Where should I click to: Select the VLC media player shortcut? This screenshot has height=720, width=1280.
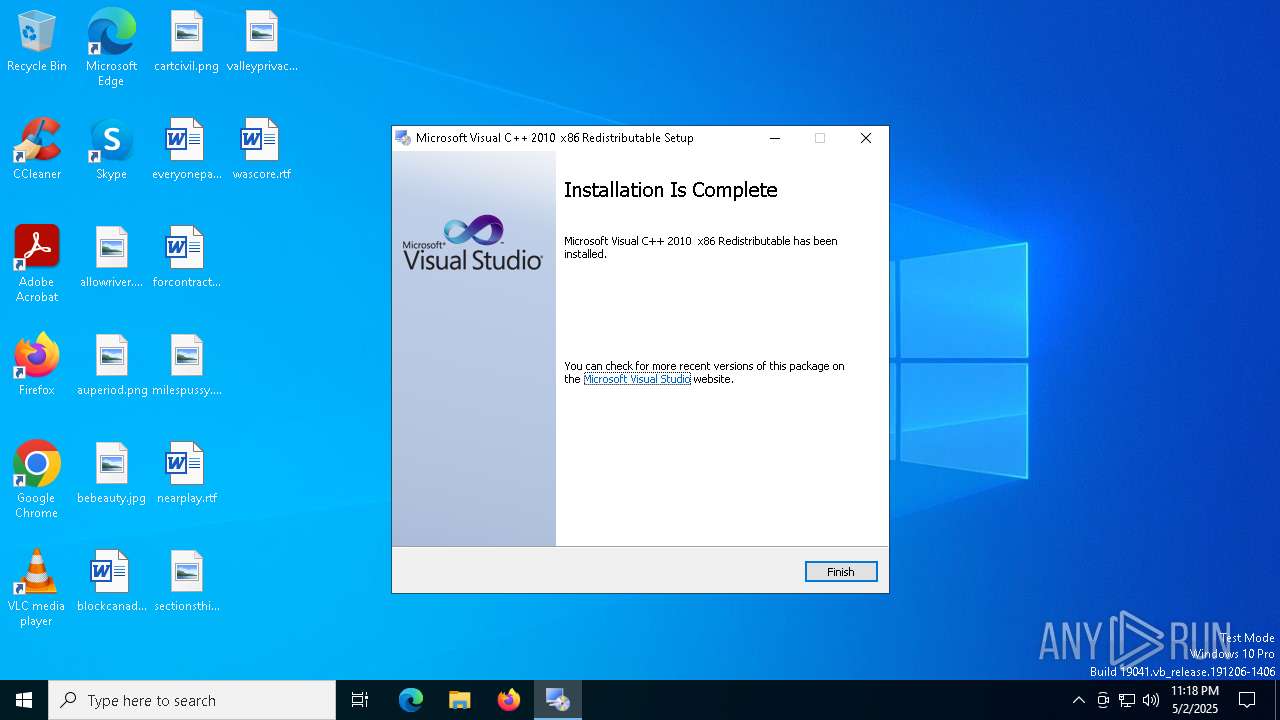coord(37,588)
